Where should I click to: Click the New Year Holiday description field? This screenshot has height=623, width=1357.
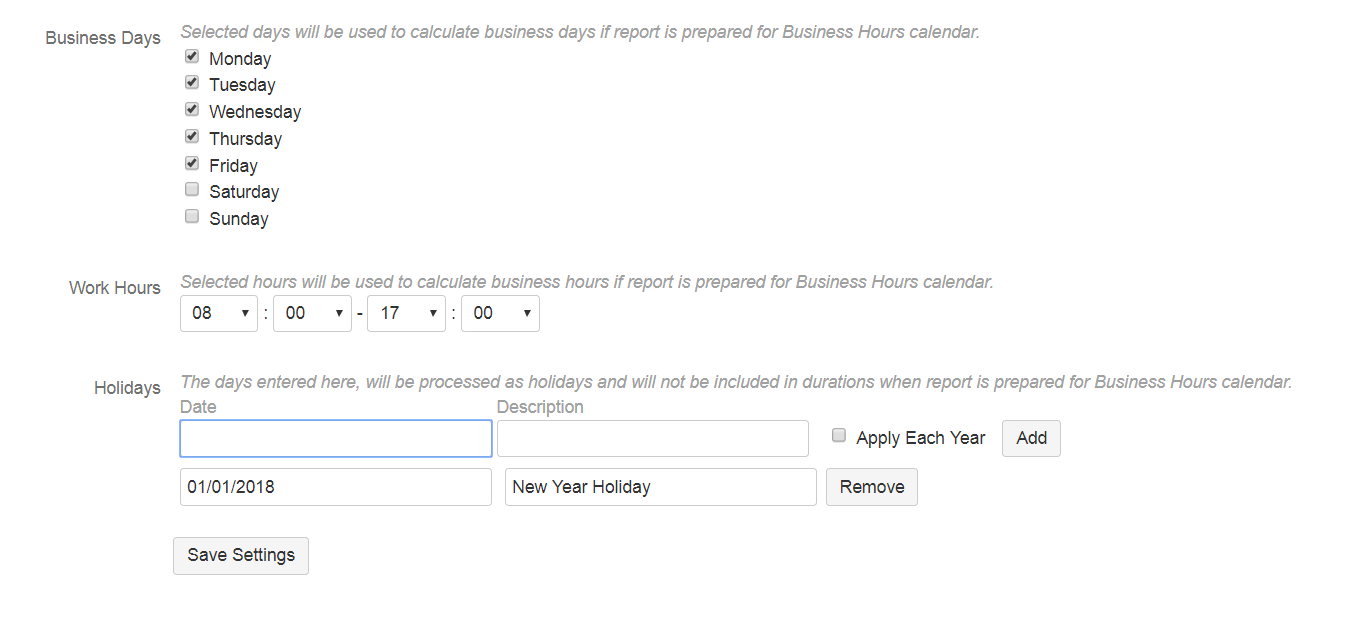[660, 487]
